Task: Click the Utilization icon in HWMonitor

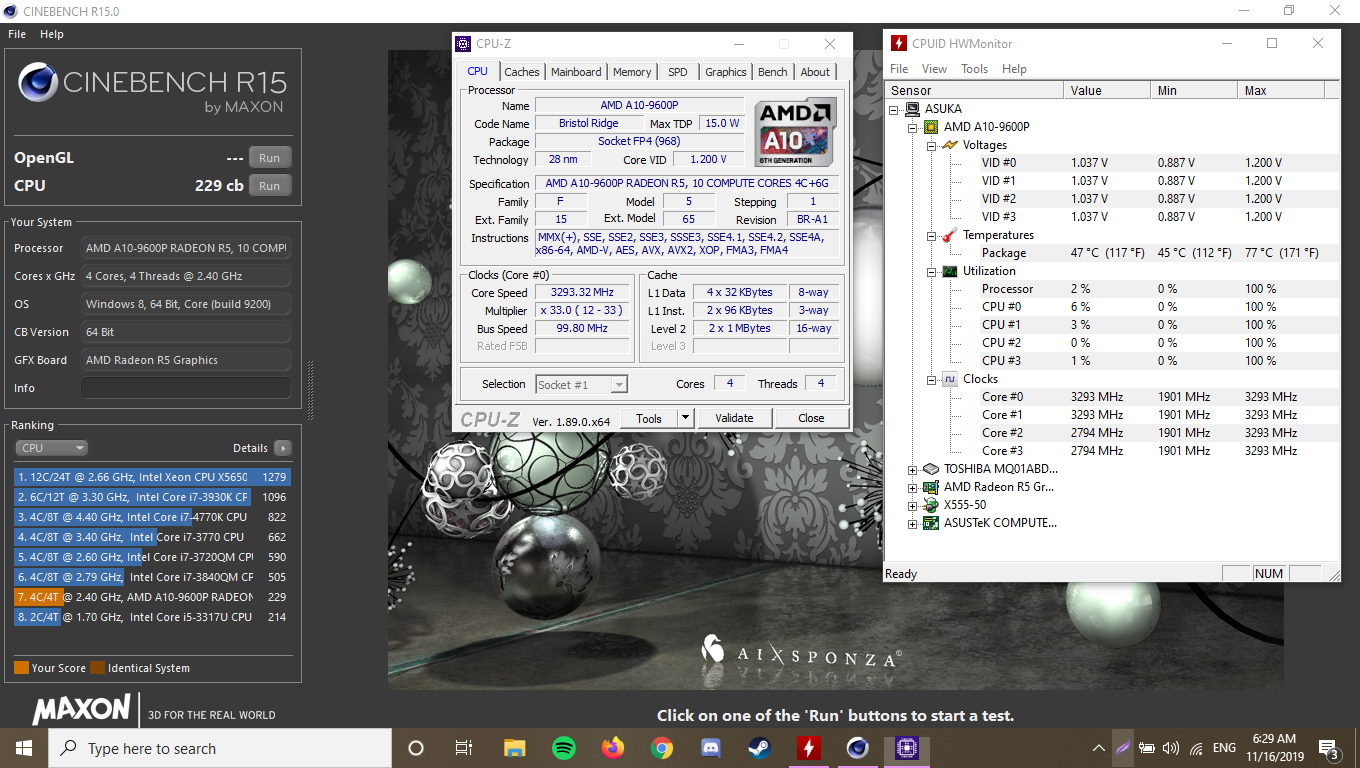Action: [x=950, y=271]
